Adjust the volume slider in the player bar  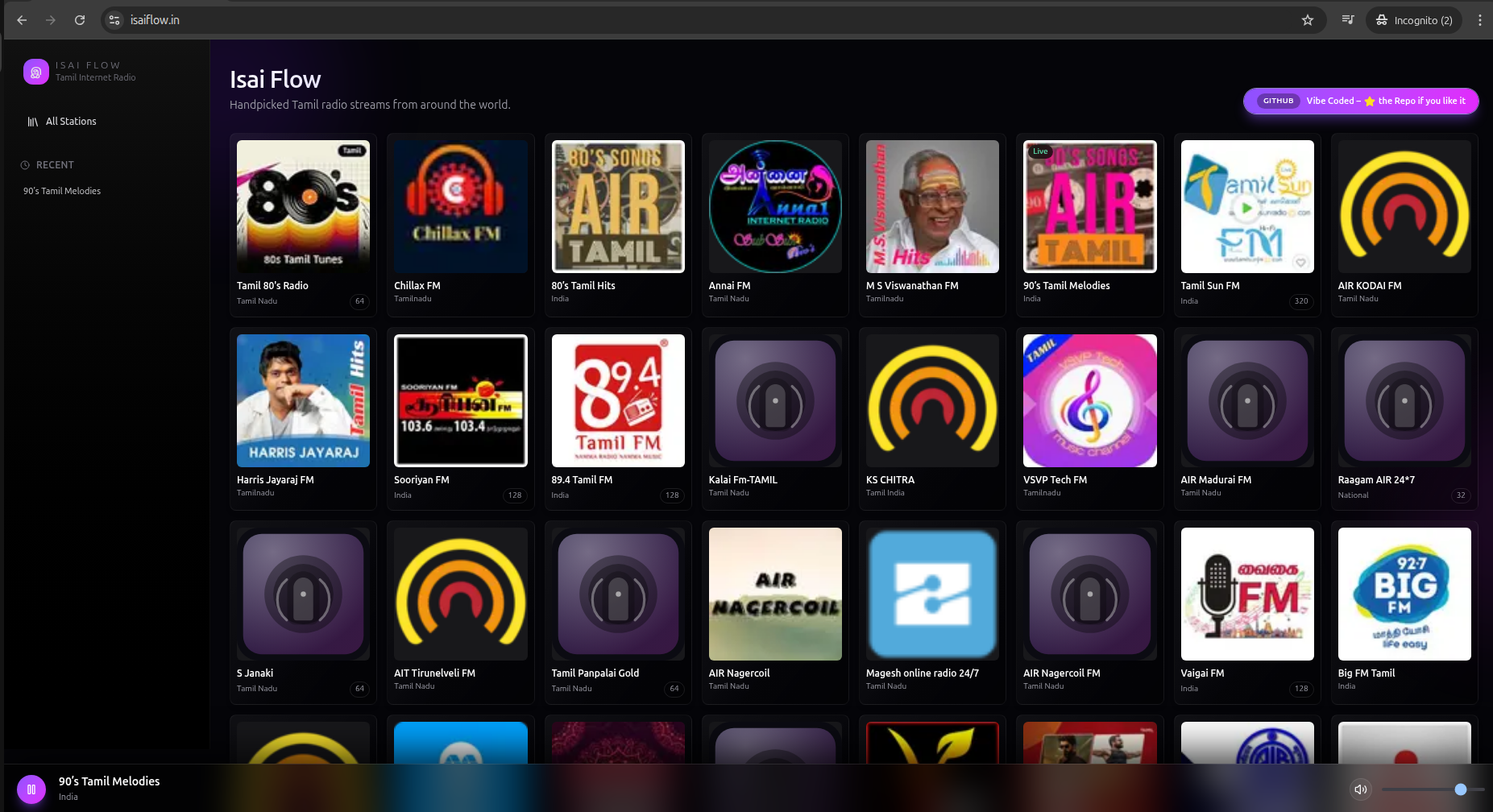click(1433, 789)
